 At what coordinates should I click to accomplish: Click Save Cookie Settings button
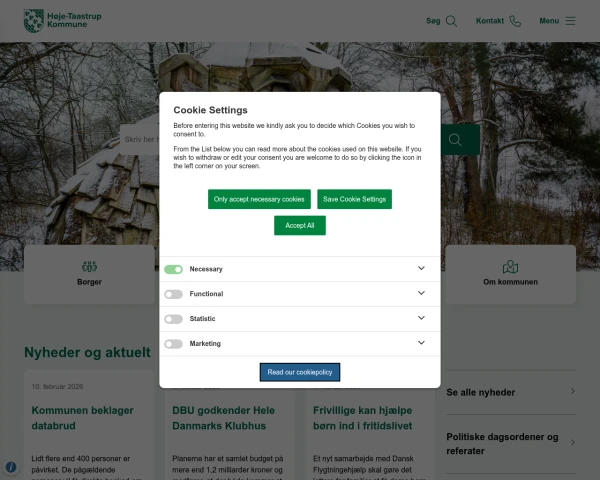tap(354, 199)
